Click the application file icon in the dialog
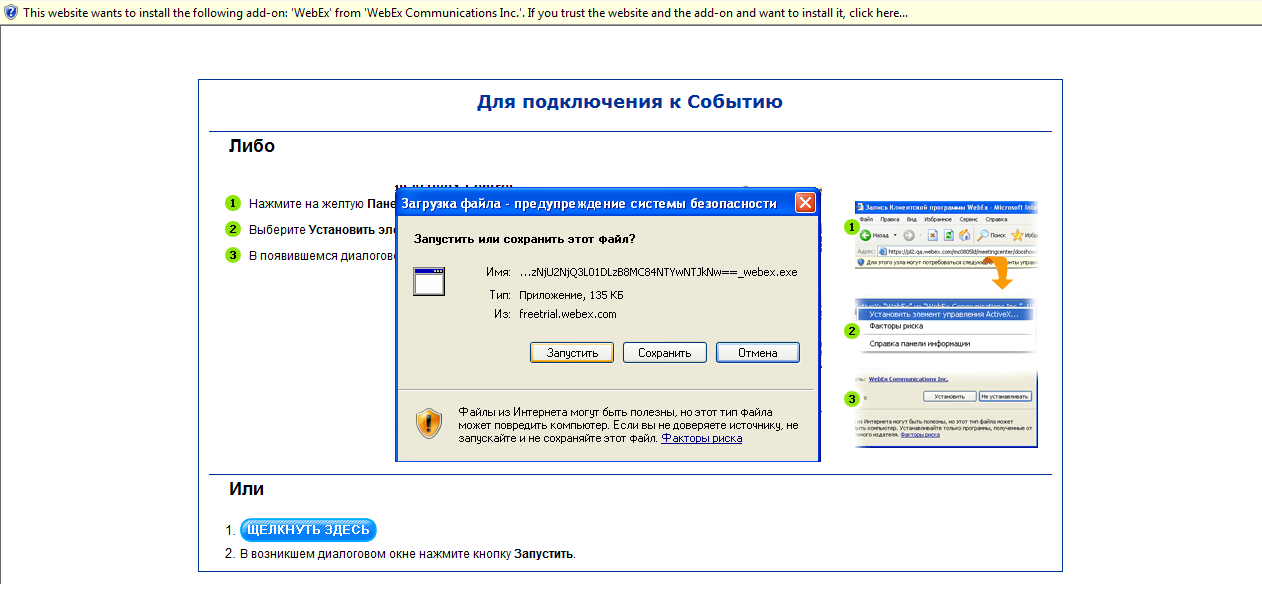Screen dimensions: 1262x590 [x=429, y=282]
